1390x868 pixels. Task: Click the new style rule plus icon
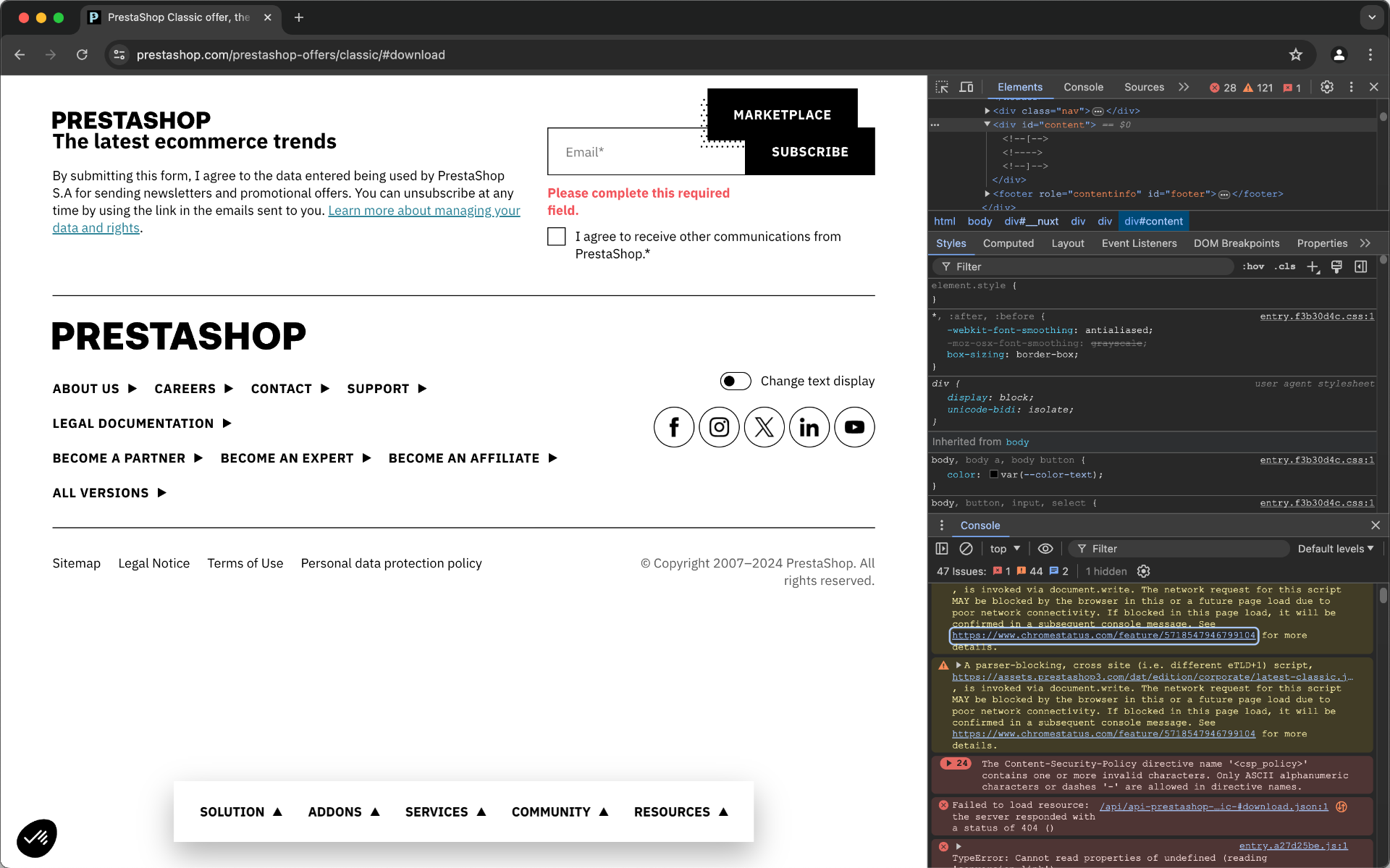click(1313, 267)
